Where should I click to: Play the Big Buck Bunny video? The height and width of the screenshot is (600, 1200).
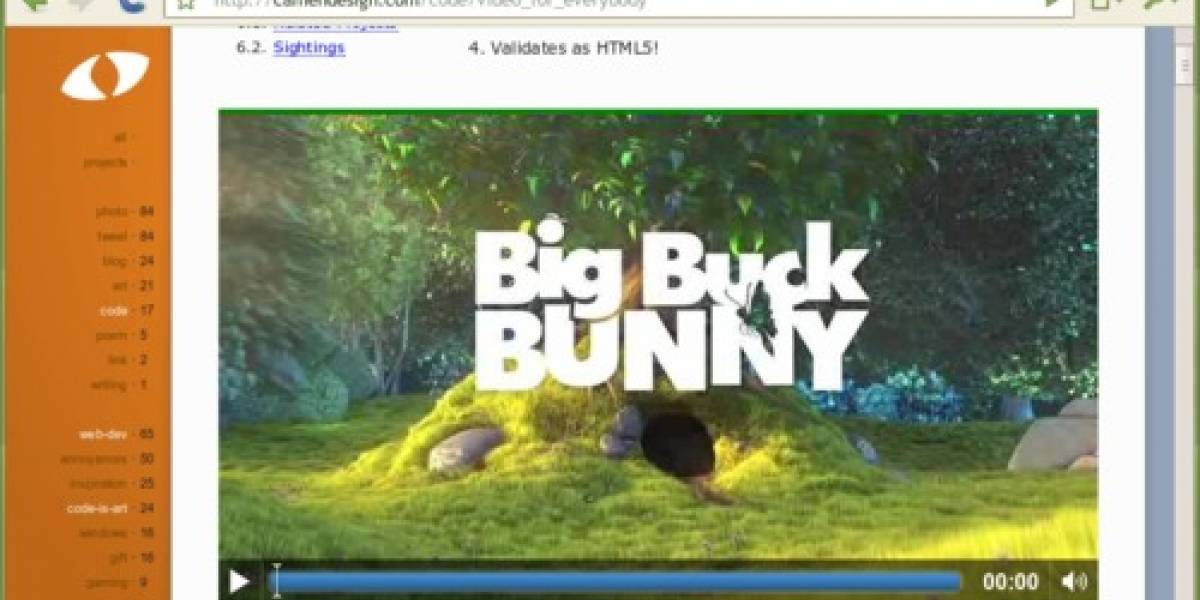pos(240,581)
